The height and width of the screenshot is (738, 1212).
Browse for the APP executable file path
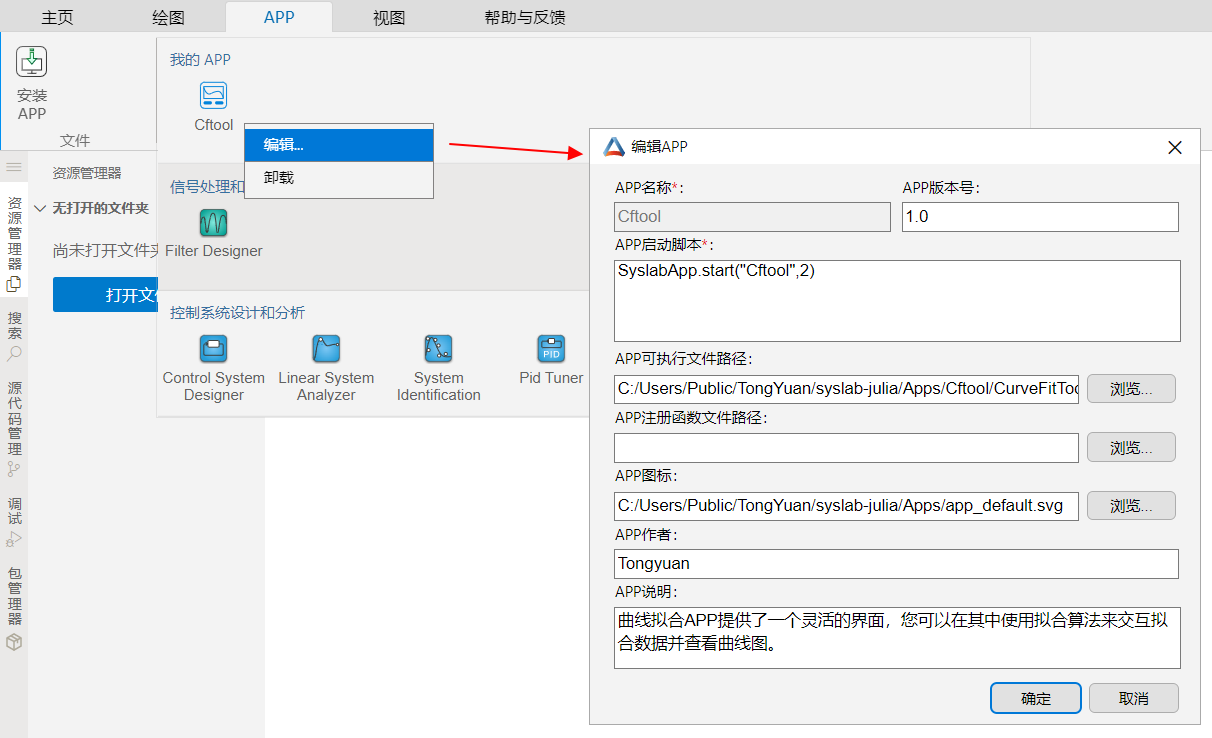click(x=1130, y=389)
